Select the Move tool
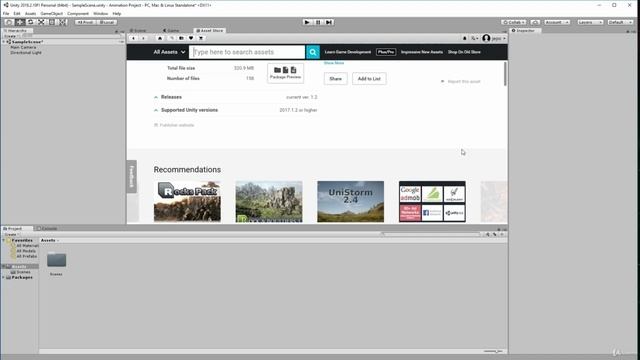This screenshot has height=360, width=640. 20,22
